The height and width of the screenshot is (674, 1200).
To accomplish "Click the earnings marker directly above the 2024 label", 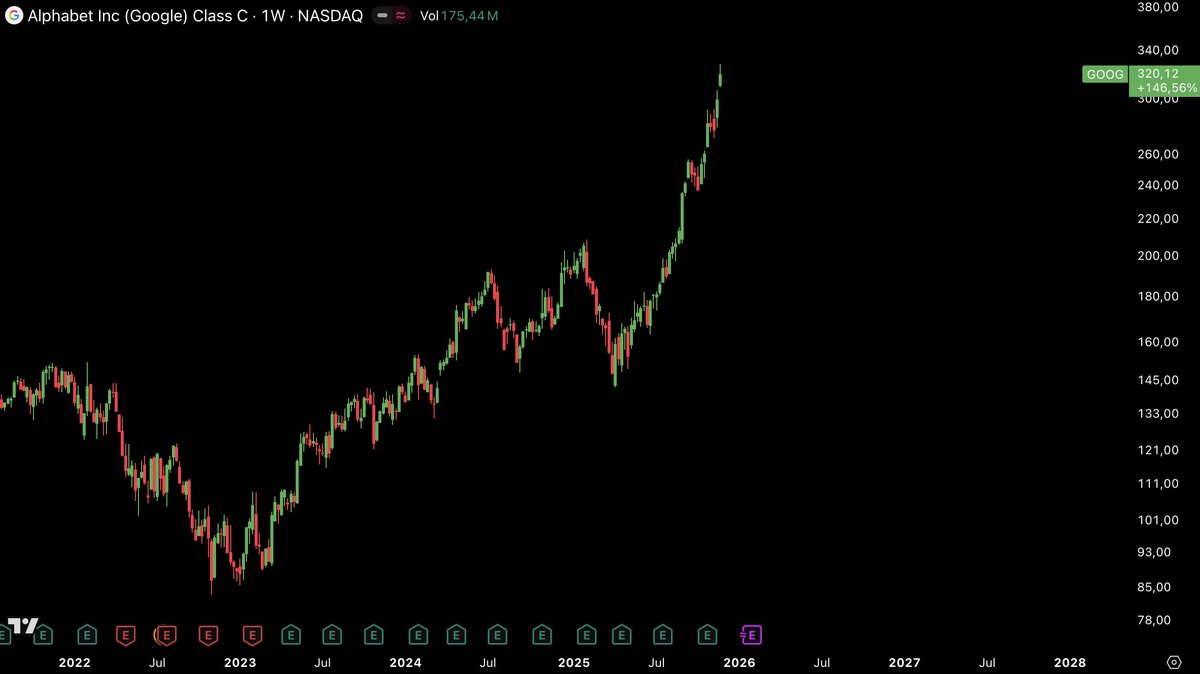I will 418,634.
